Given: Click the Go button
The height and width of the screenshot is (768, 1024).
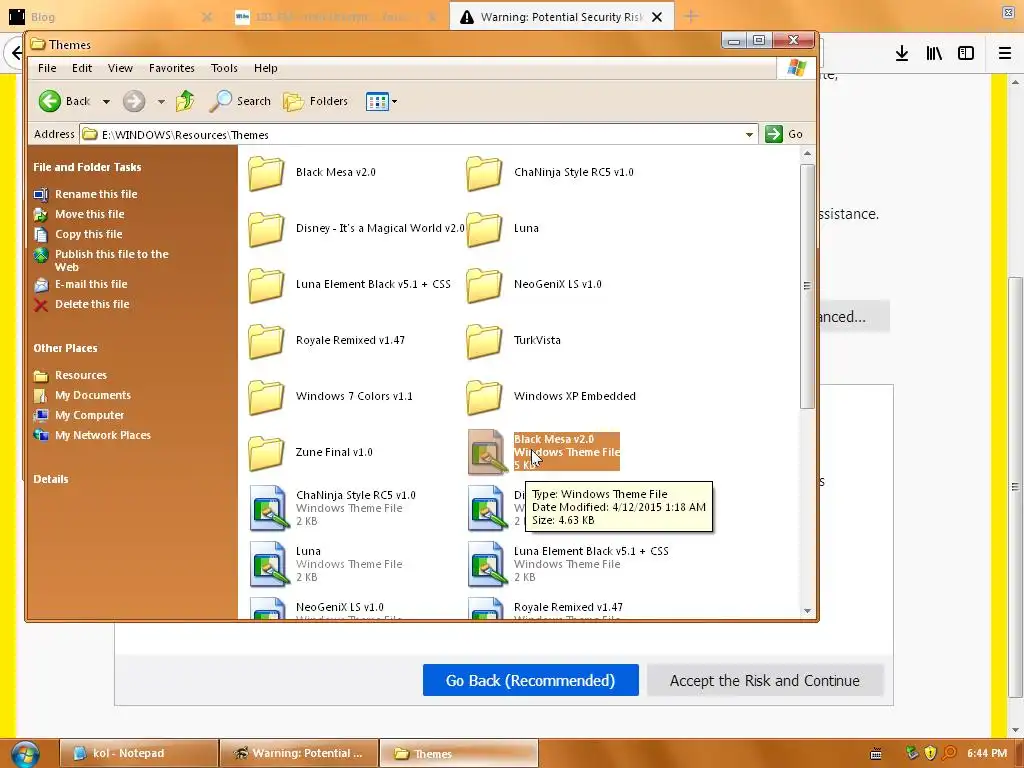Looking at the screenshot, I should tap(784, 134).
